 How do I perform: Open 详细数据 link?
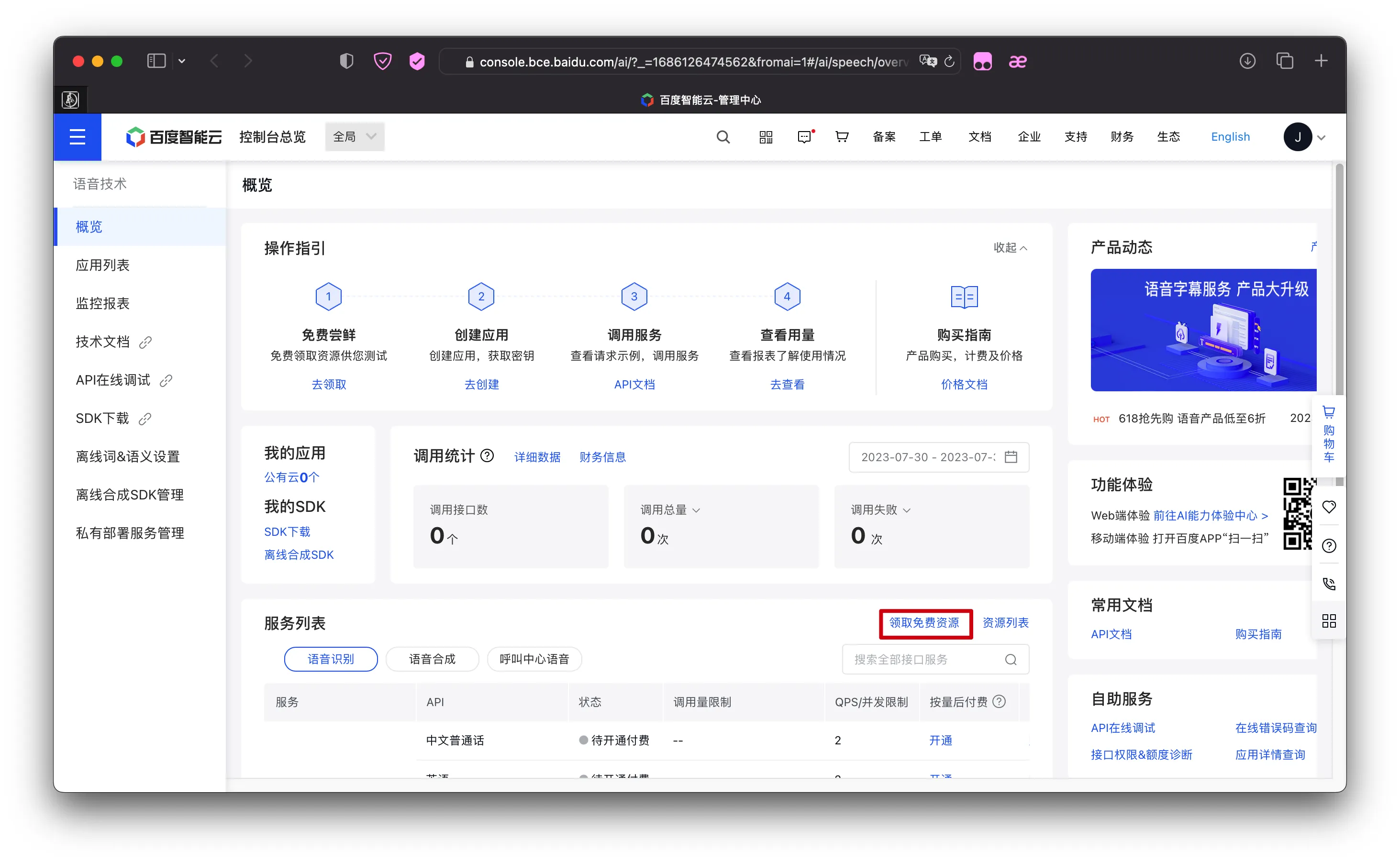pyautogui.click(x=537, y=457)
